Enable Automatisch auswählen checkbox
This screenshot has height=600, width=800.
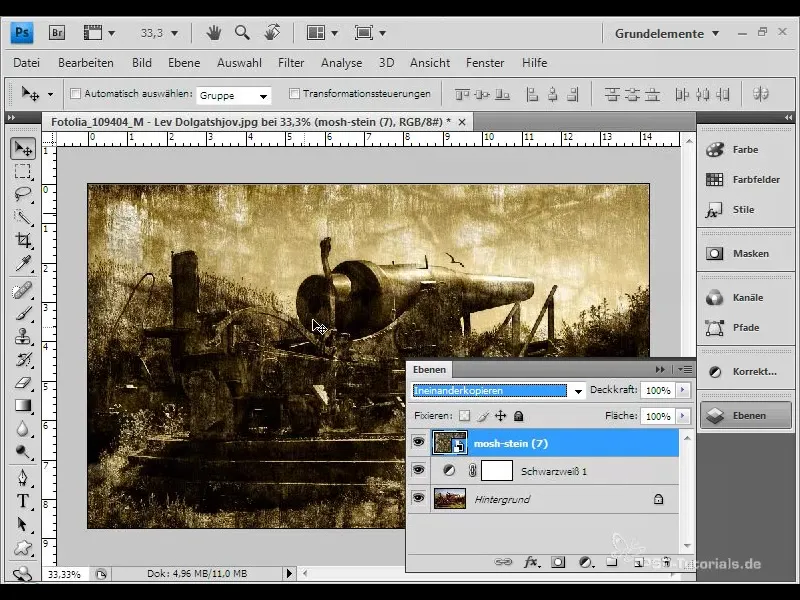click(76, 93)
